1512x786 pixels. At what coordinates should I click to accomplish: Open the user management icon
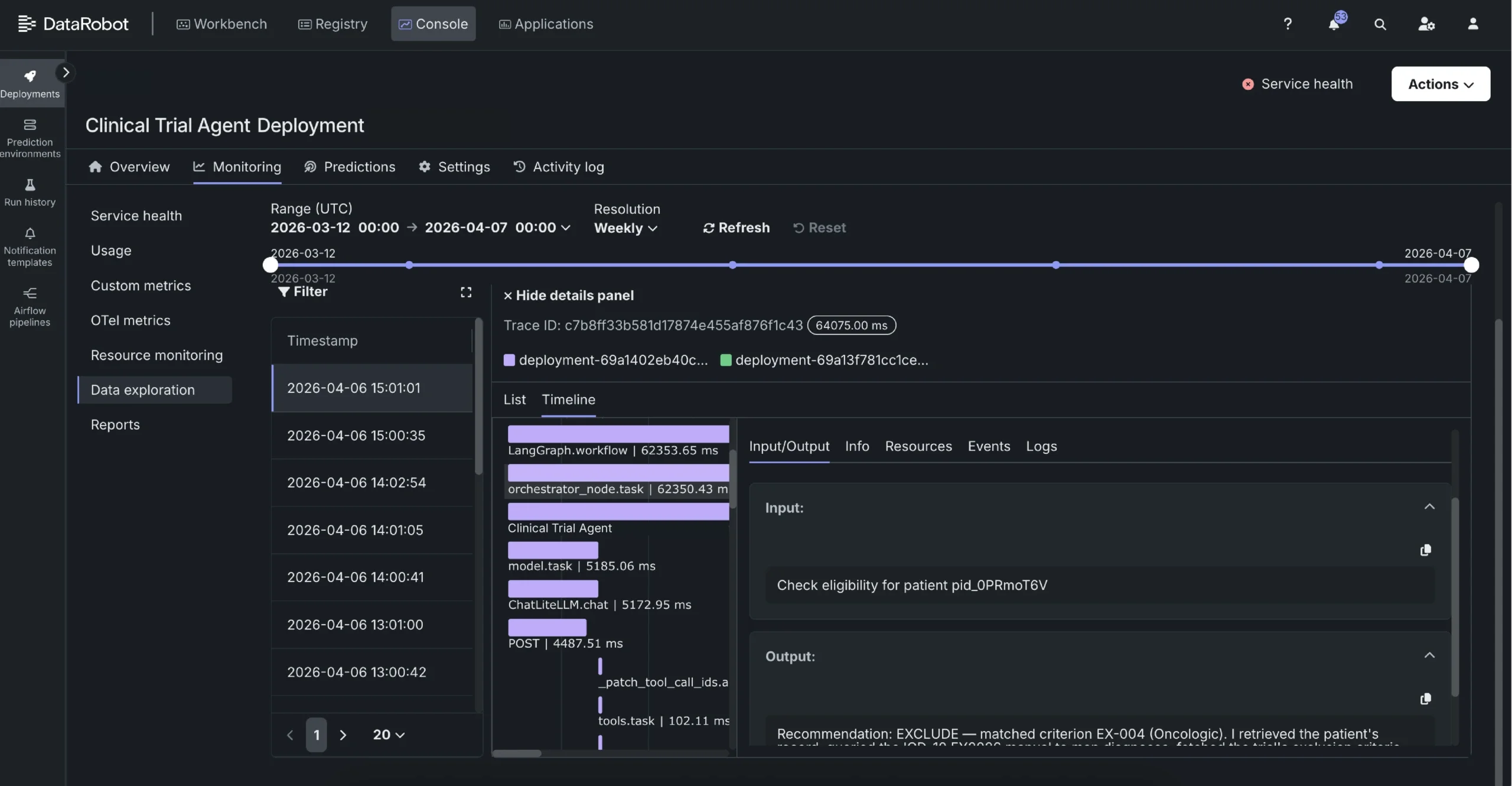tap(1426, 24)
